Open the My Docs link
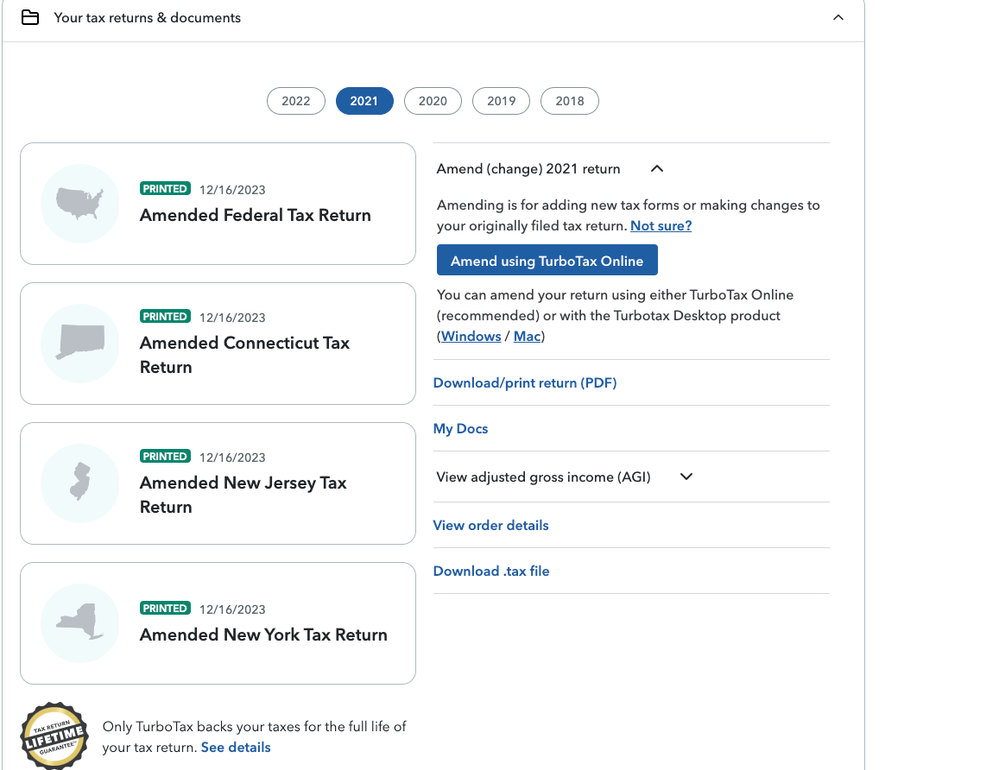The image size is (999, 770). point(461,429)
